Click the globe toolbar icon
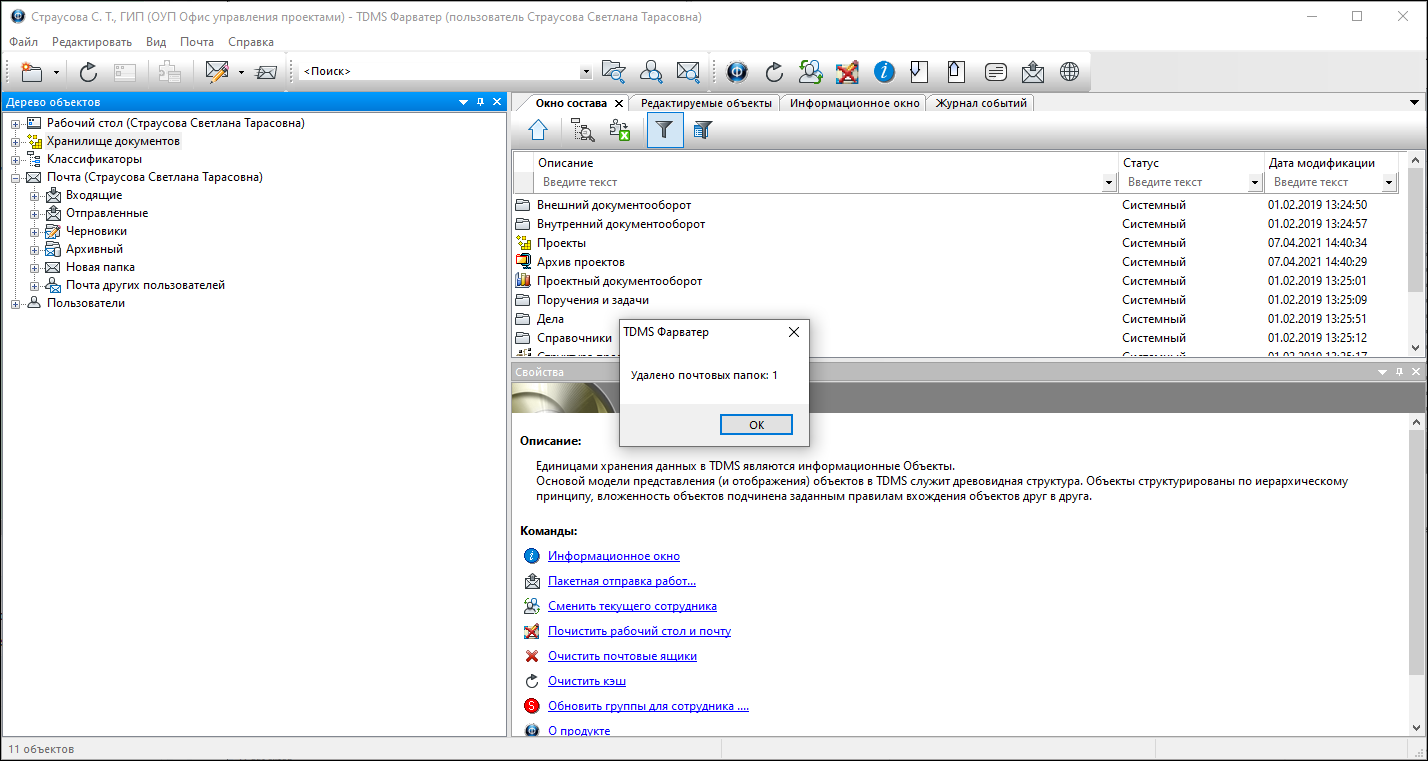Image resolution: width=1428 pixels, height=761 pixels. [1070, 71]
